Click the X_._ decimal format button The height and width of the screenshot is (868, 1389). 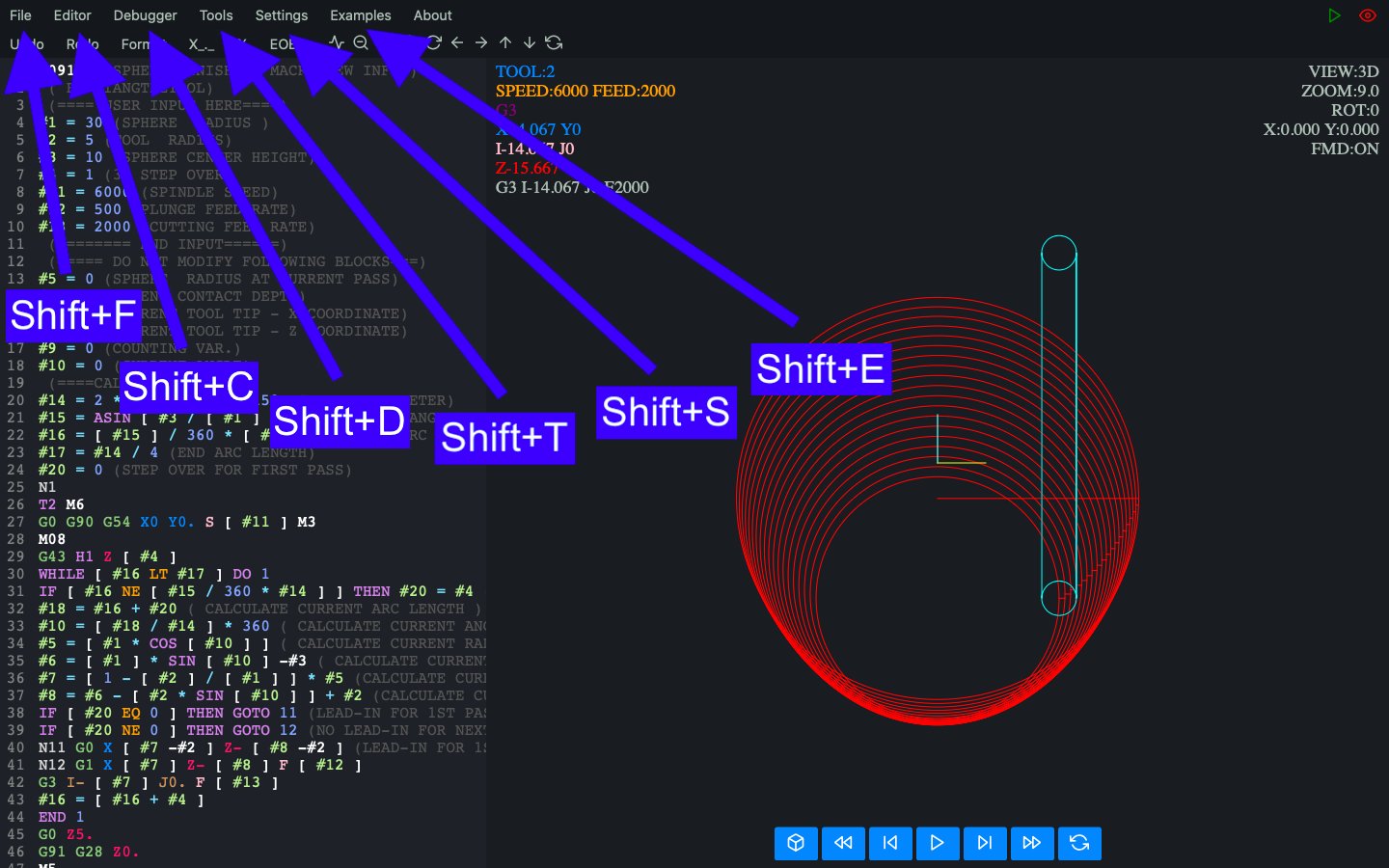[x=202, y=44]
